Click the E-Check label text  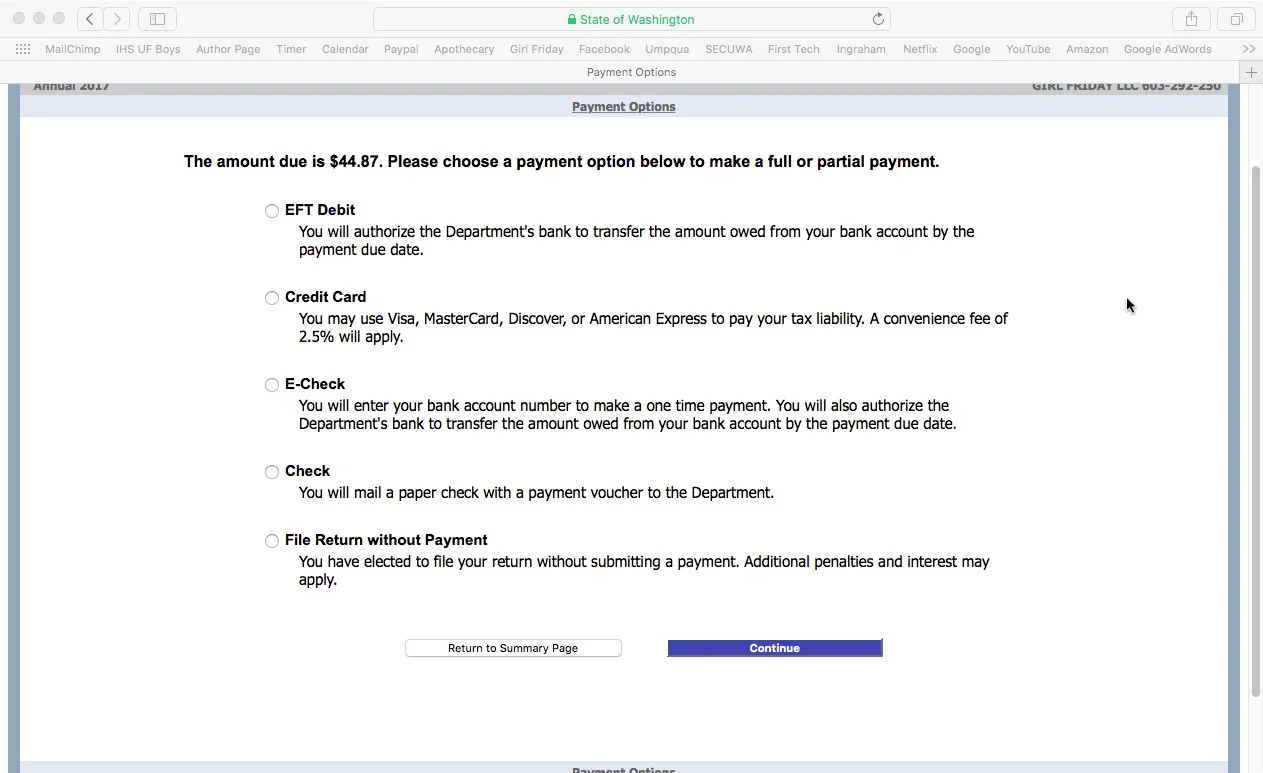coord(315,384)
